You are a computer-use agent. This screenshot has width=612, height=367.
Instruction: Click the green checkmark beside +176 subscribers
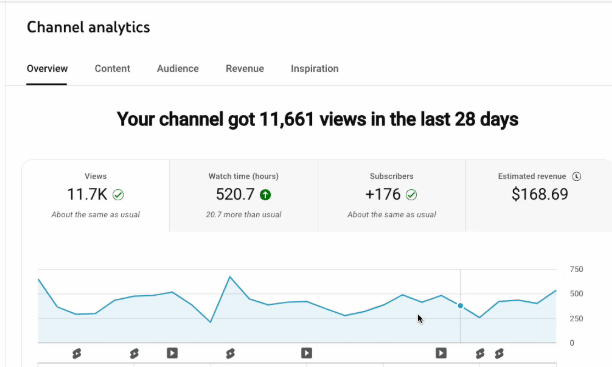coord(411,194)
